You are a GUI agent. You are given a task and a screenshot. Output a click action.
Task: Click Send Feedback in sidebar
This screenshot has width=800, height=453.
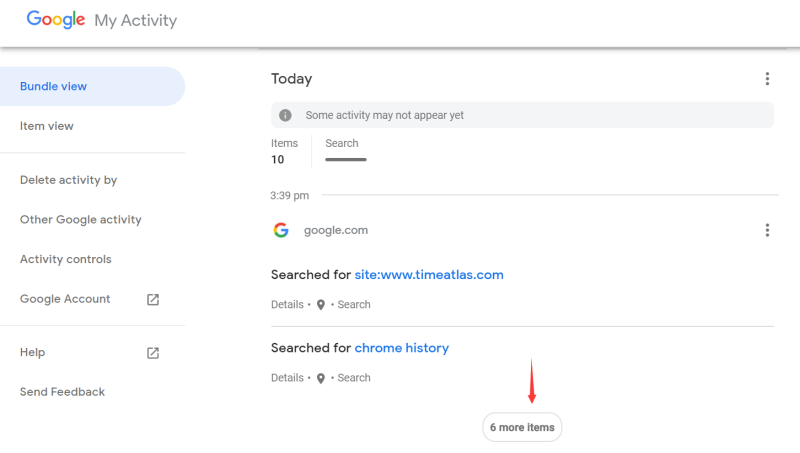(x=62, y=392)
